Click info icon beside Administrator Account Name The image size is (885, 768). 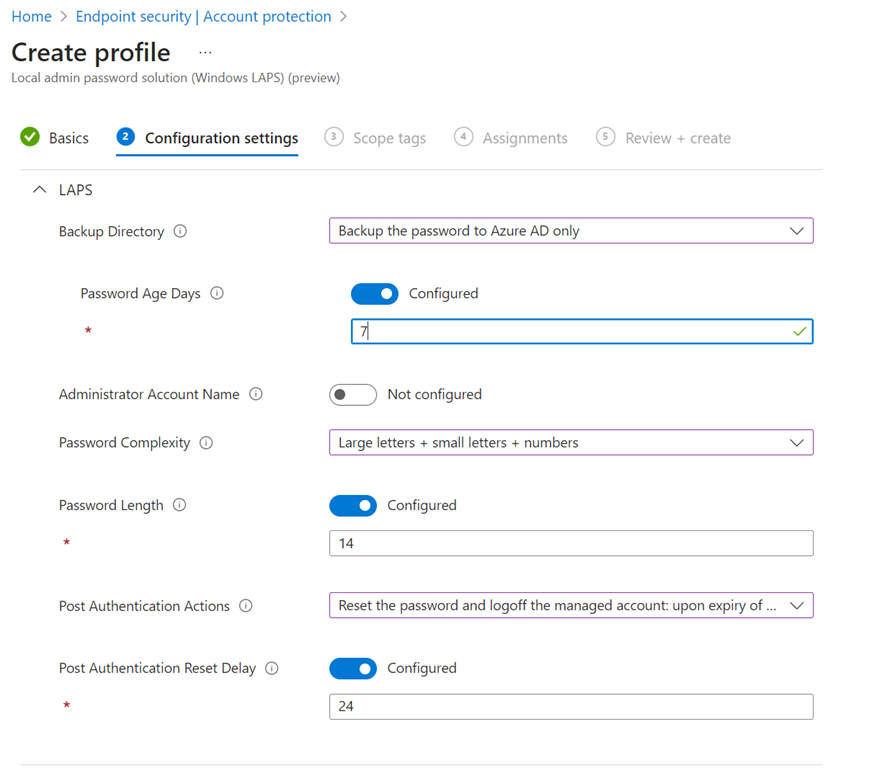(x=256, y=394)
